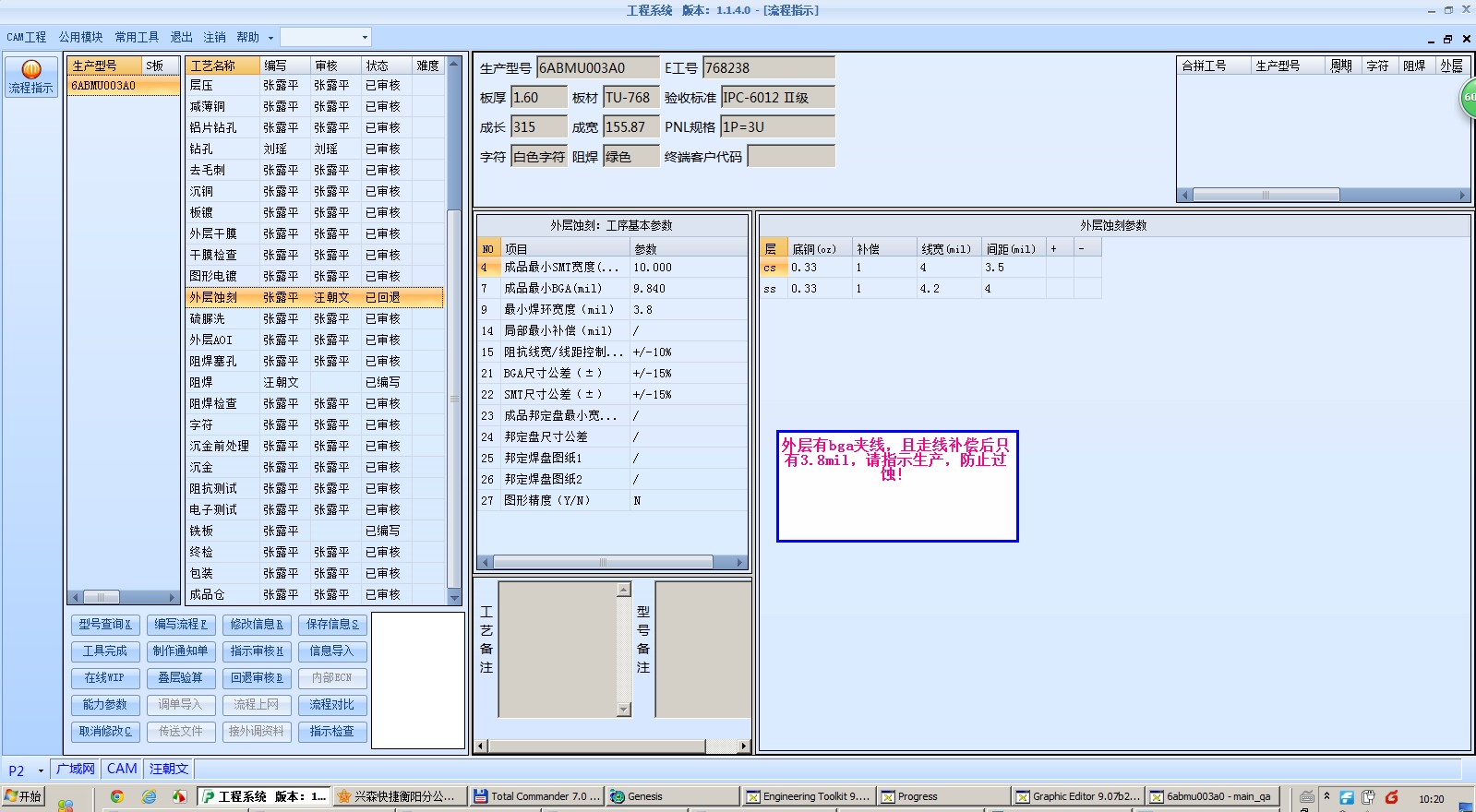Select the 外层蚀刻 row in the process list

pos(315,297)
